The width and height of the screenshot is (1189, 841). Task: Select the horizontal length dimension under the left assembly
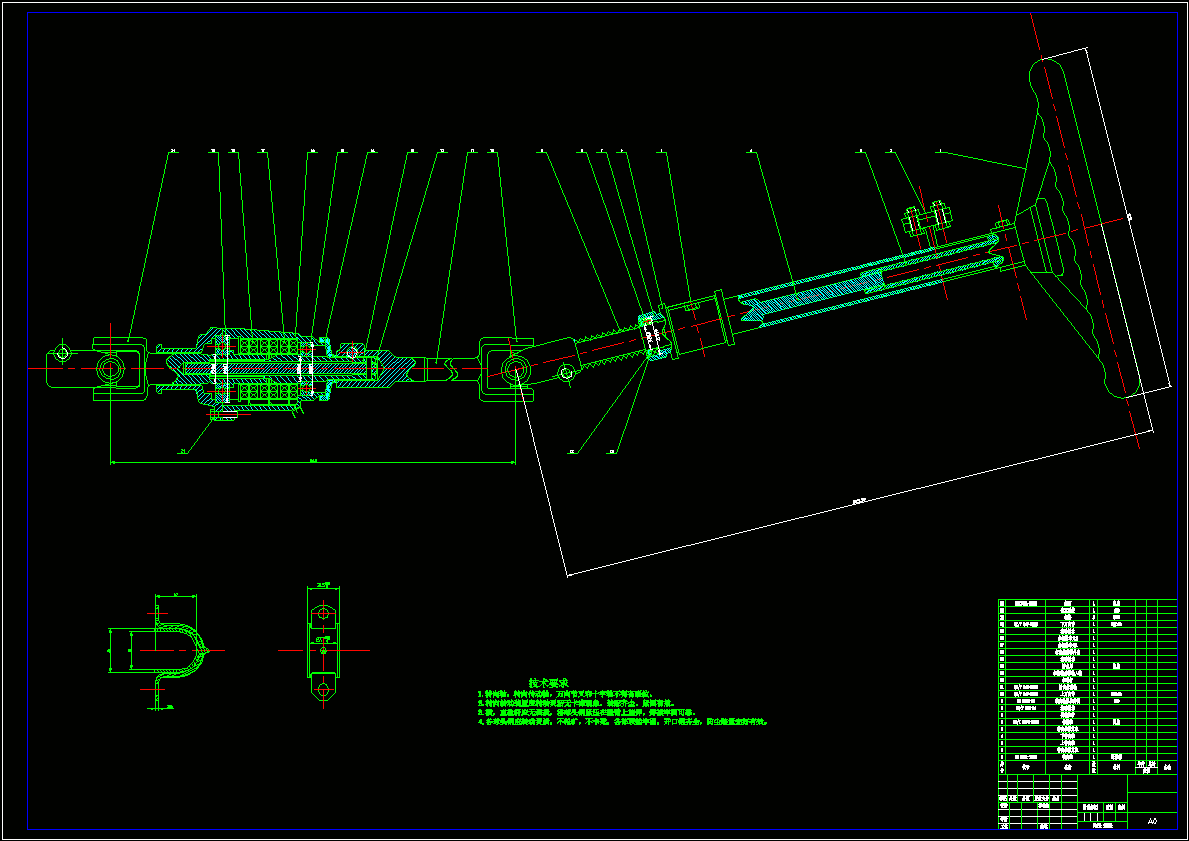(x=312, y=461)
